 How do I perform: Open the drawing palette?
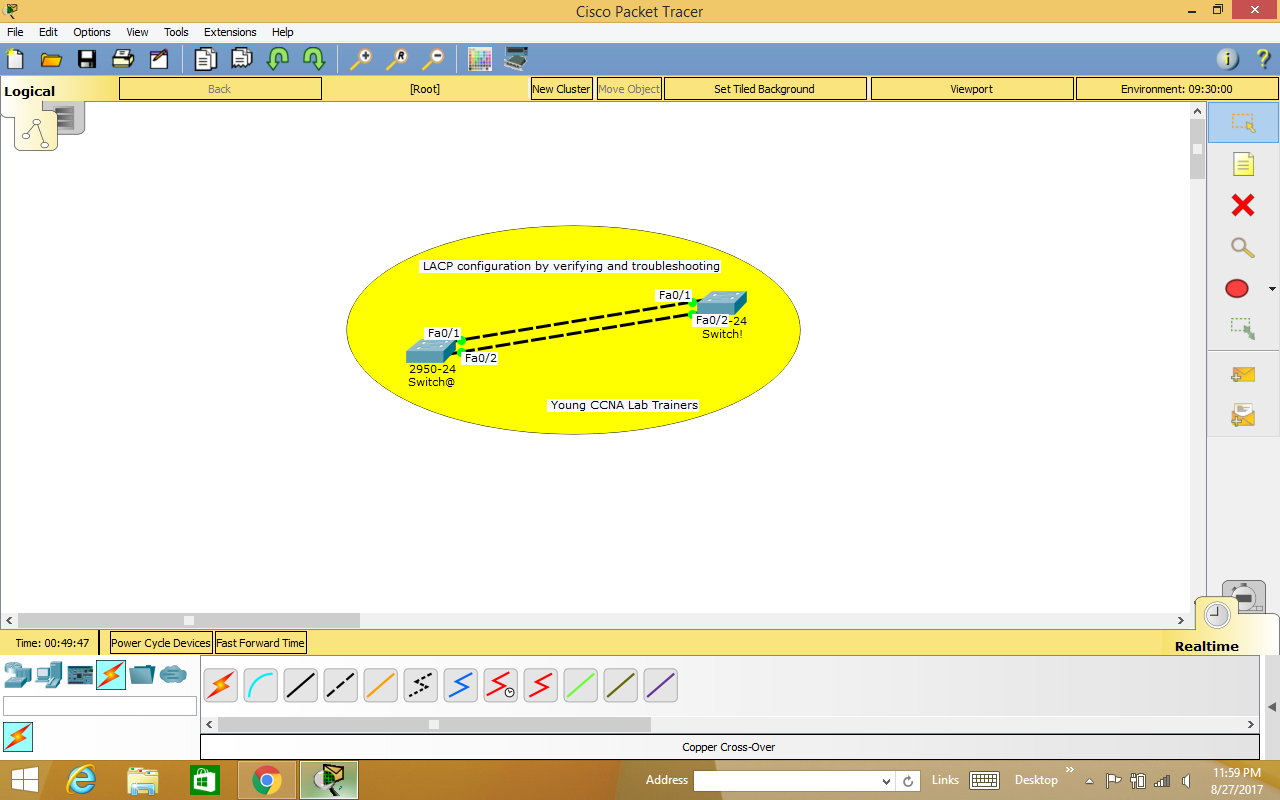pos(480,59)
